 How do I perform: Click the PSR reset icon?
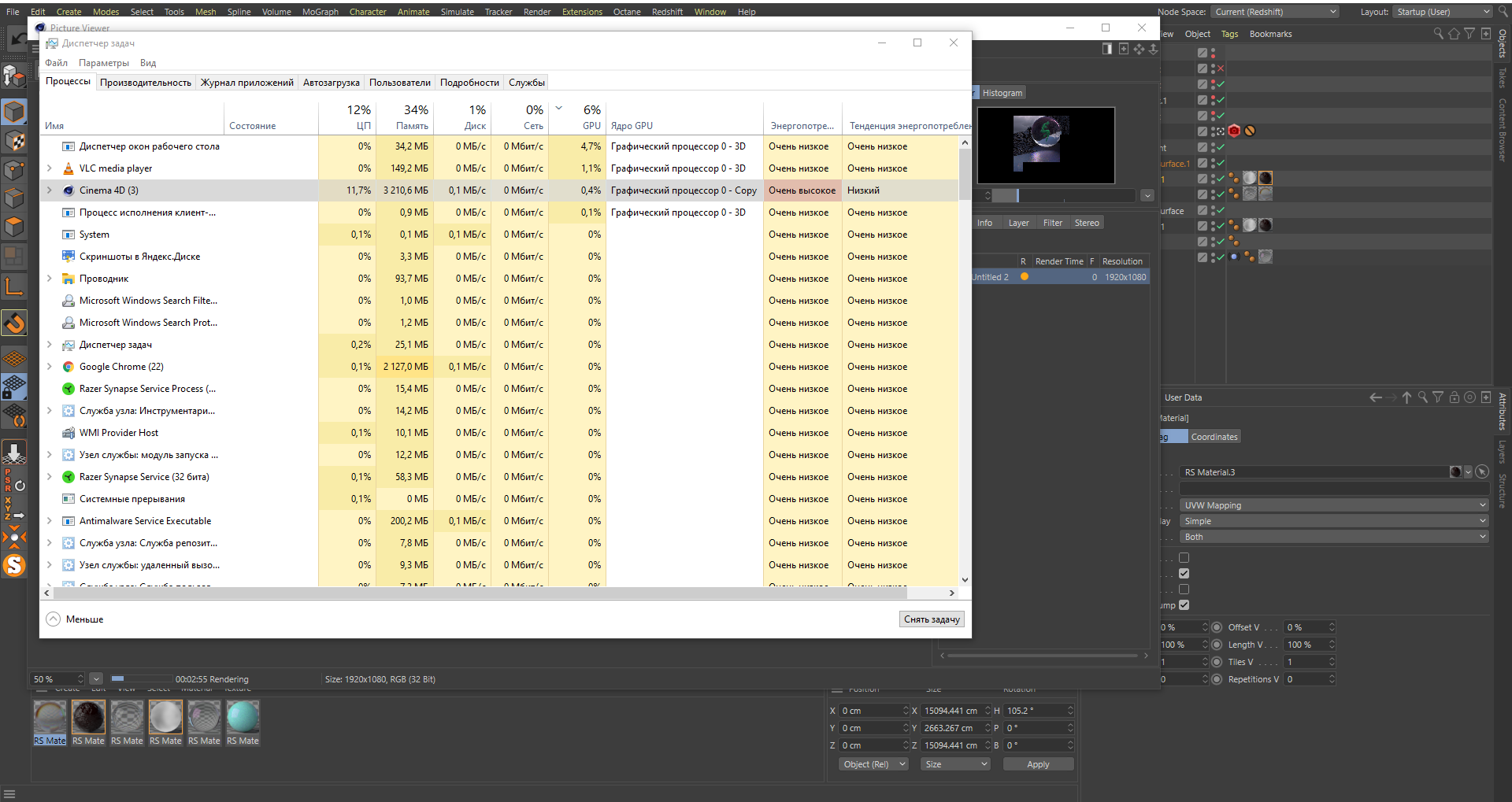pyautogui.click(x=14, y=480)
